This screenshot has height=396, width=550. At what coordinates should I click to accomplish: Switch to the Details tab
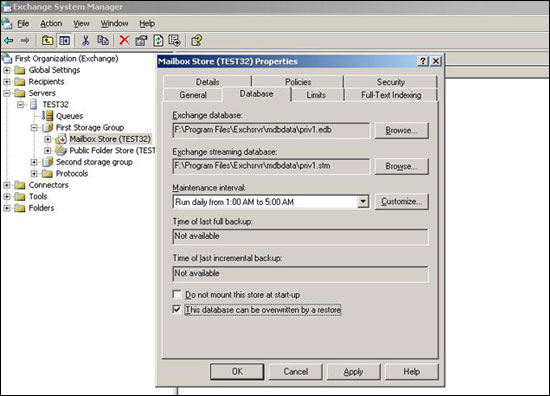[x=207, y=82]
